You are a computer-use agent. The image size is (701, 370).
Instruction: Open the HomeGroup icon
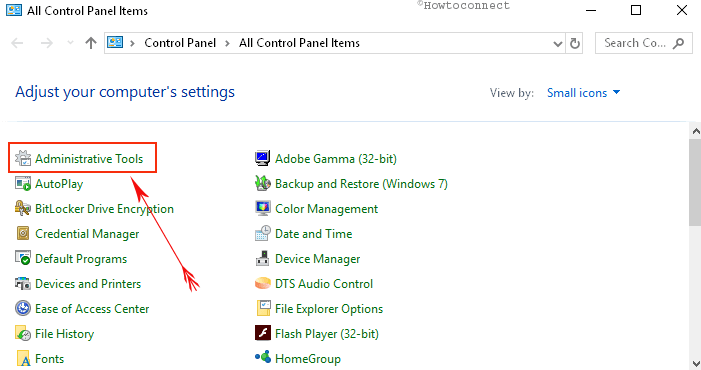pos(263,357)
